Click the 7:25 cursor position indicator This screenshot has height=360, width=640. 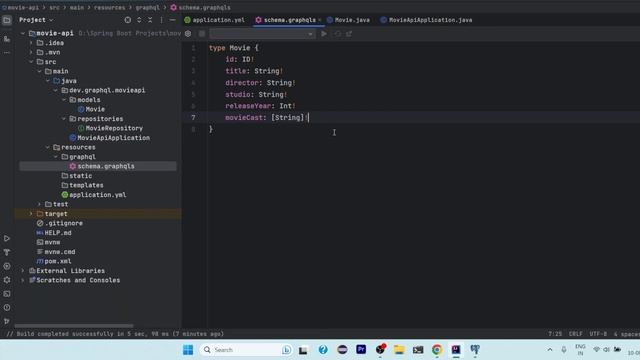(x=555, y=334)
